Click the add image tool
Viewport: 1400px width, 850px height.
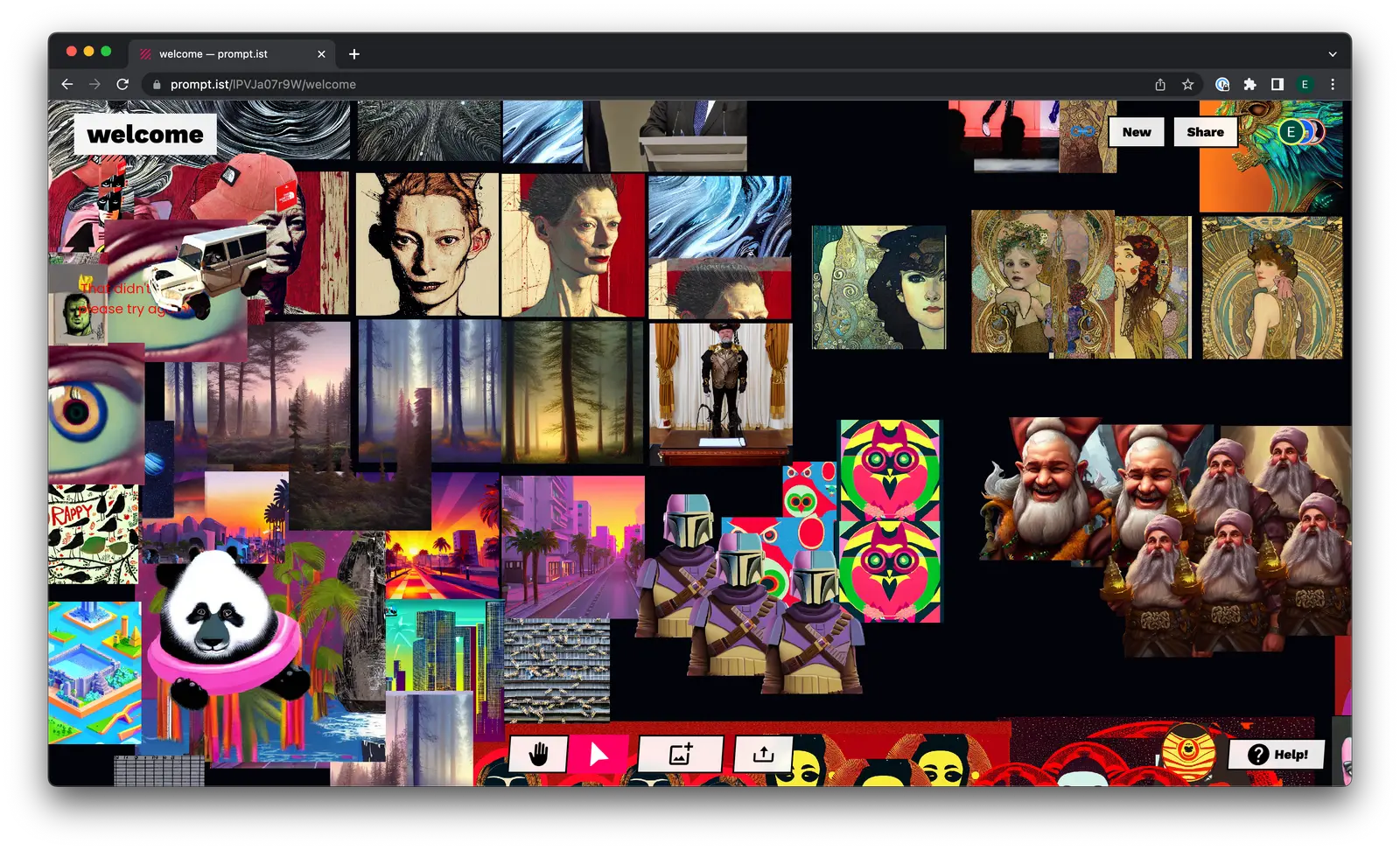click(x=681, y=754)
